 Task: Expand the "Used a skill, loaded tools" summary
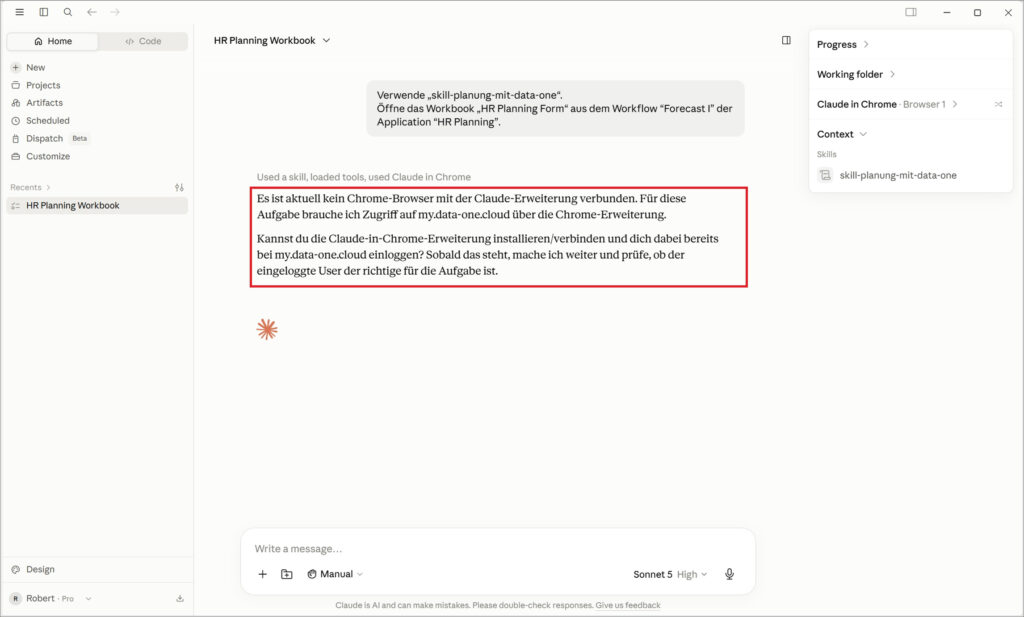(363, 177)
